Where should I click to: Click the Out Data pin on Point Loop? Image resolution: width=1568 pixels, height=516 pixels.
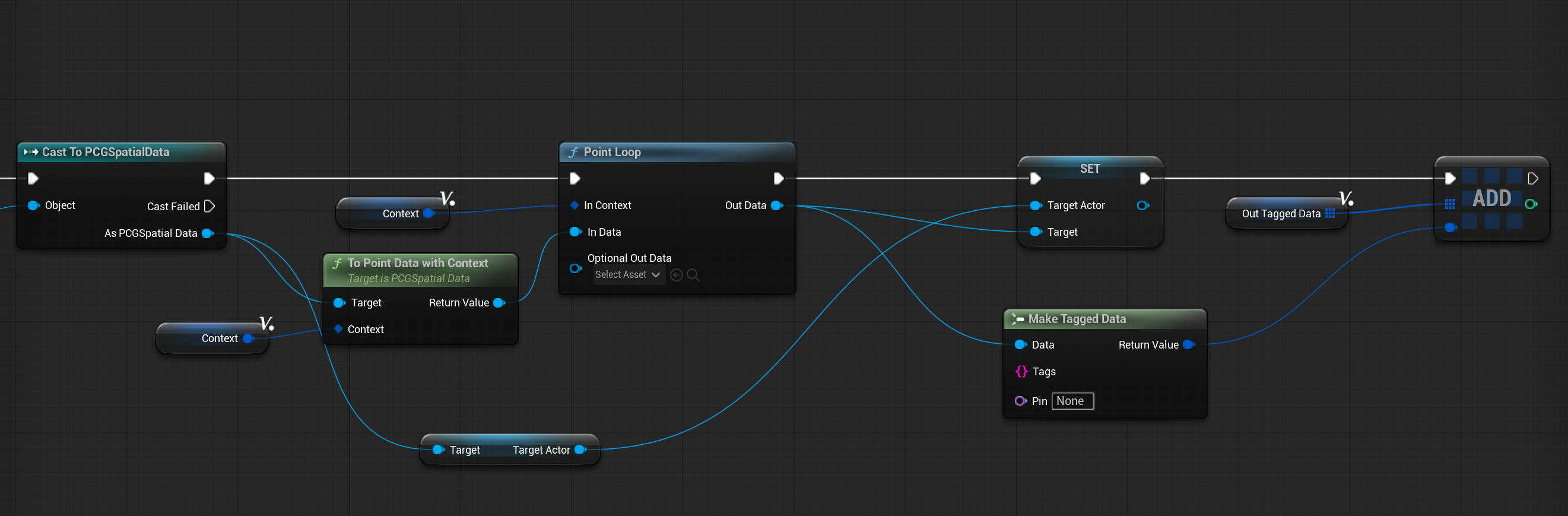[x=776, y=205]
